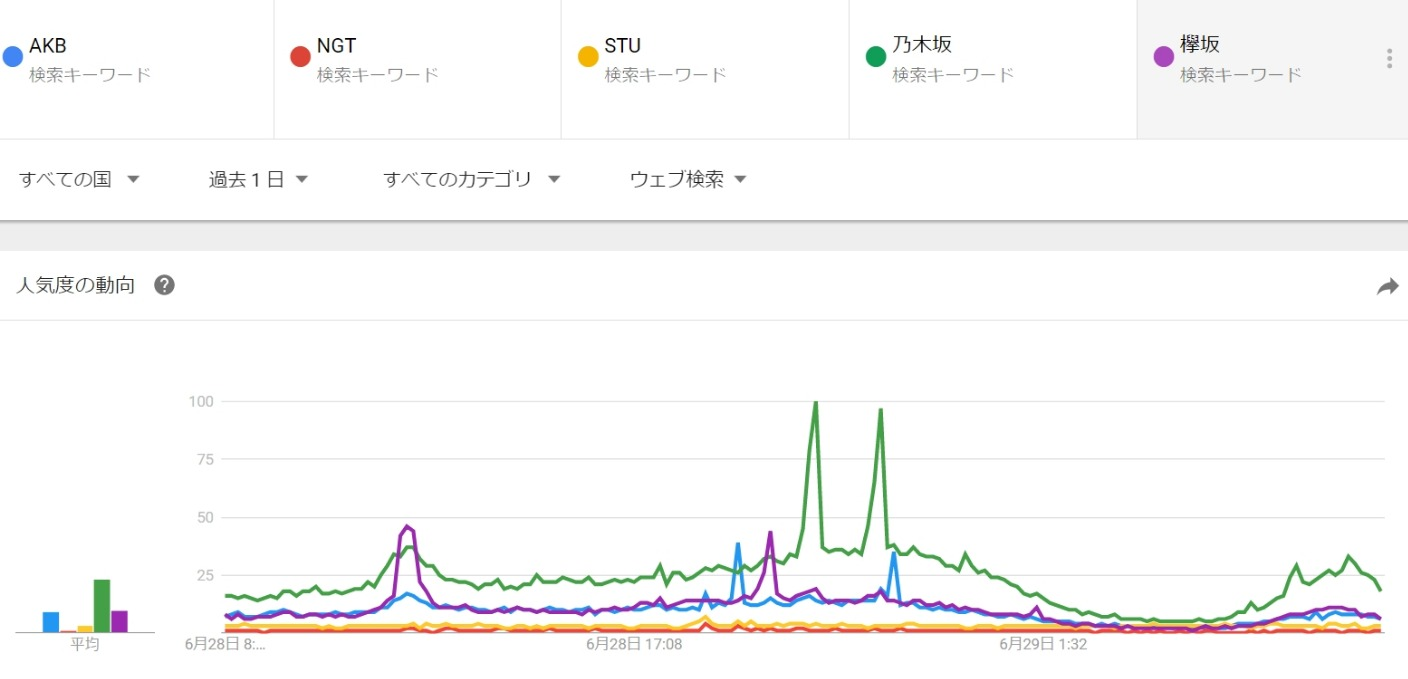Click the 人気度の動向 section heading

point(76,286)
